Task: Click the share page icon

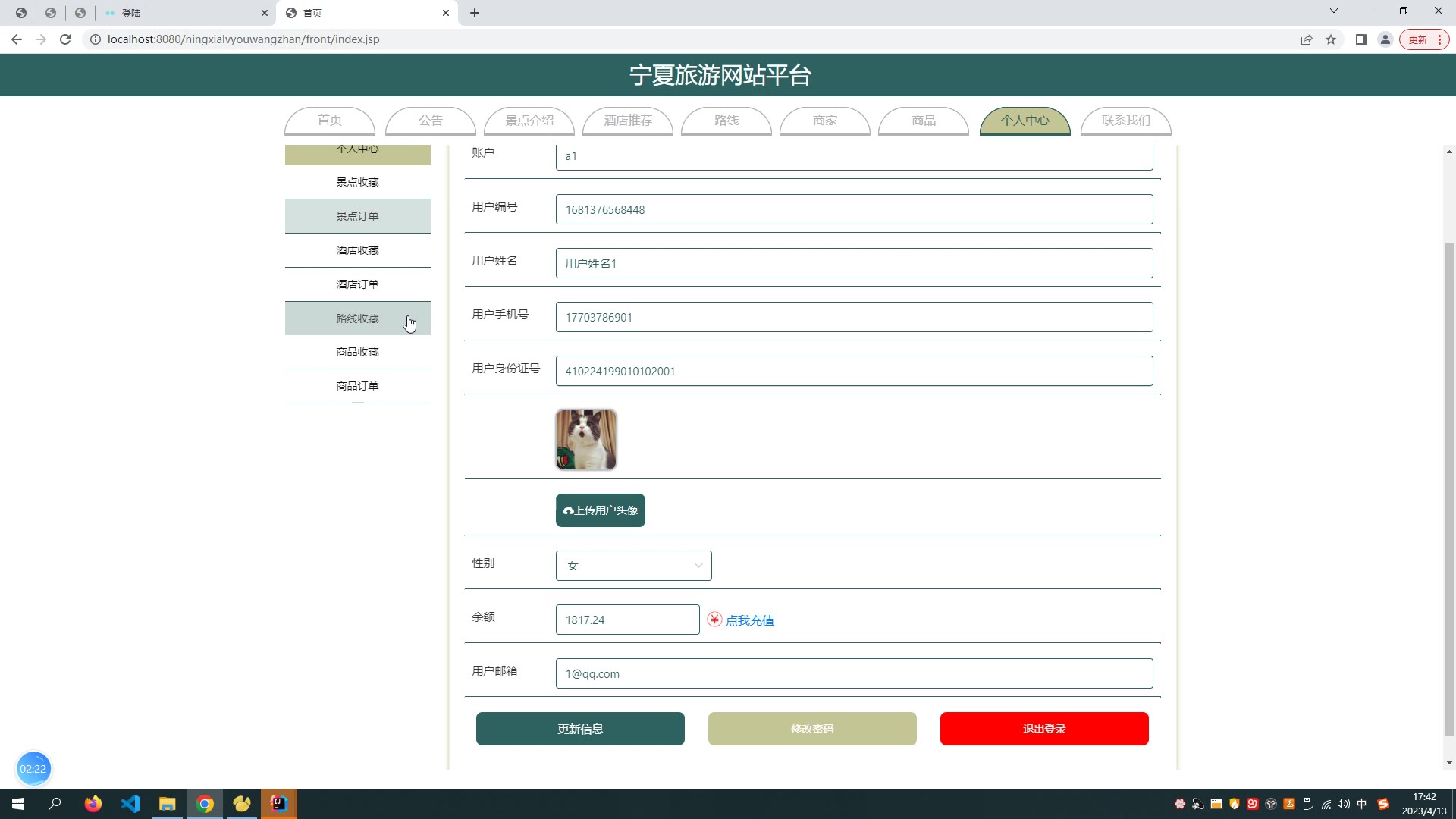Action: click(1307, 39)
